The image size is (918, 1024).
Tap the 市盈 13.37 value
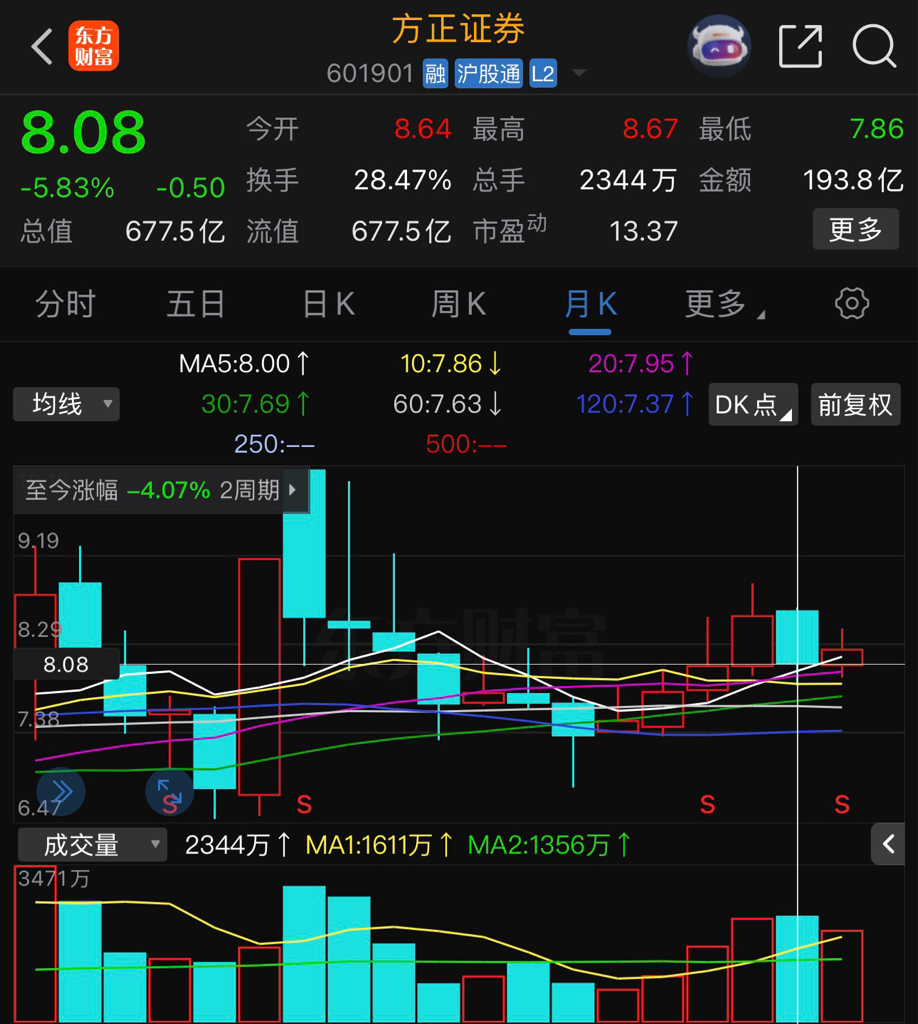click(643, 231)
